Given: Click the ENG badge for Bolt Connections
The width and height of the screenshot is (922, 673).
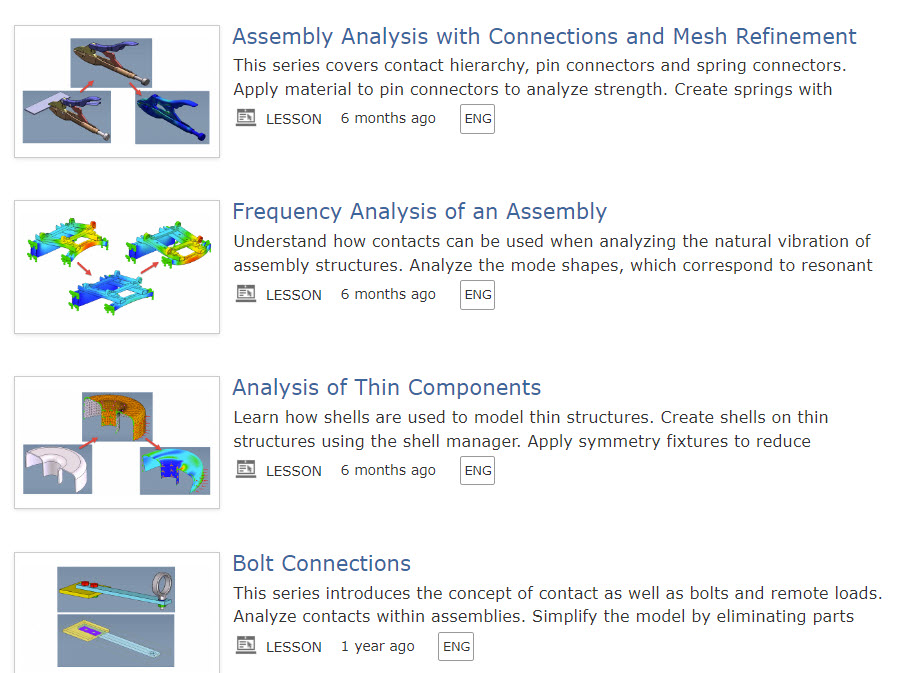Looking at the screenshot, I should point(455,646).
